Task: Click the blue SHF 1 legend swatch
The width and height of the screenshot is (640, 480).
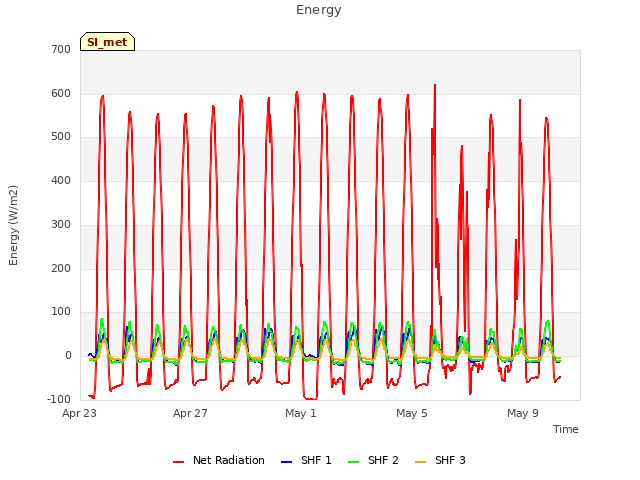Action: pos(287,462)
